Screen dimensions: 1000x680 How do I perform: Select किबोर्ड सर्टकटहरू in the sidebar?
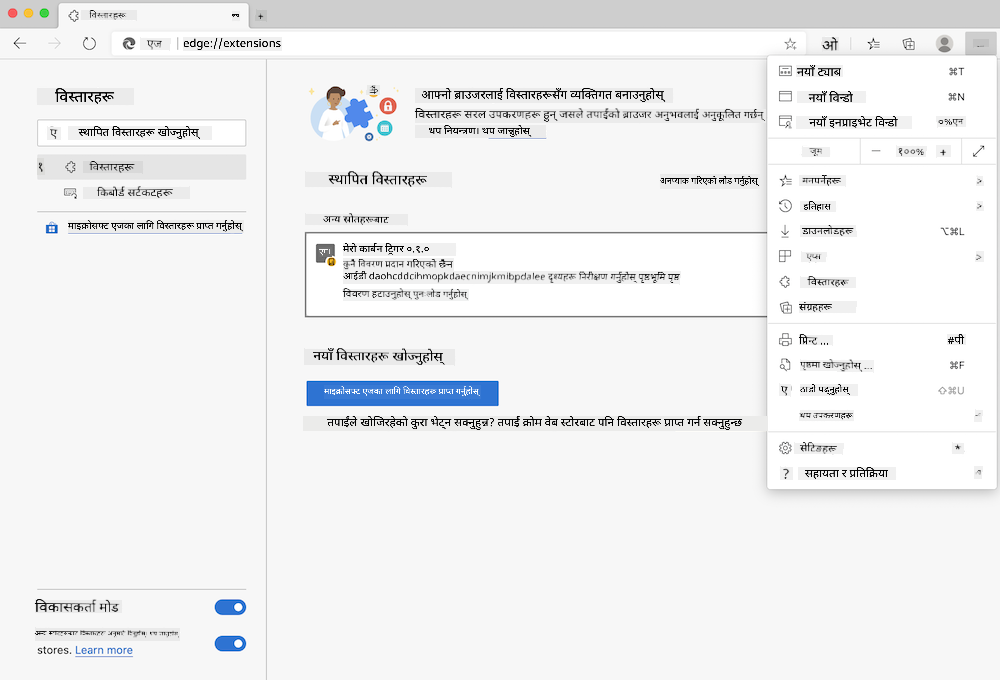point(136,192)
